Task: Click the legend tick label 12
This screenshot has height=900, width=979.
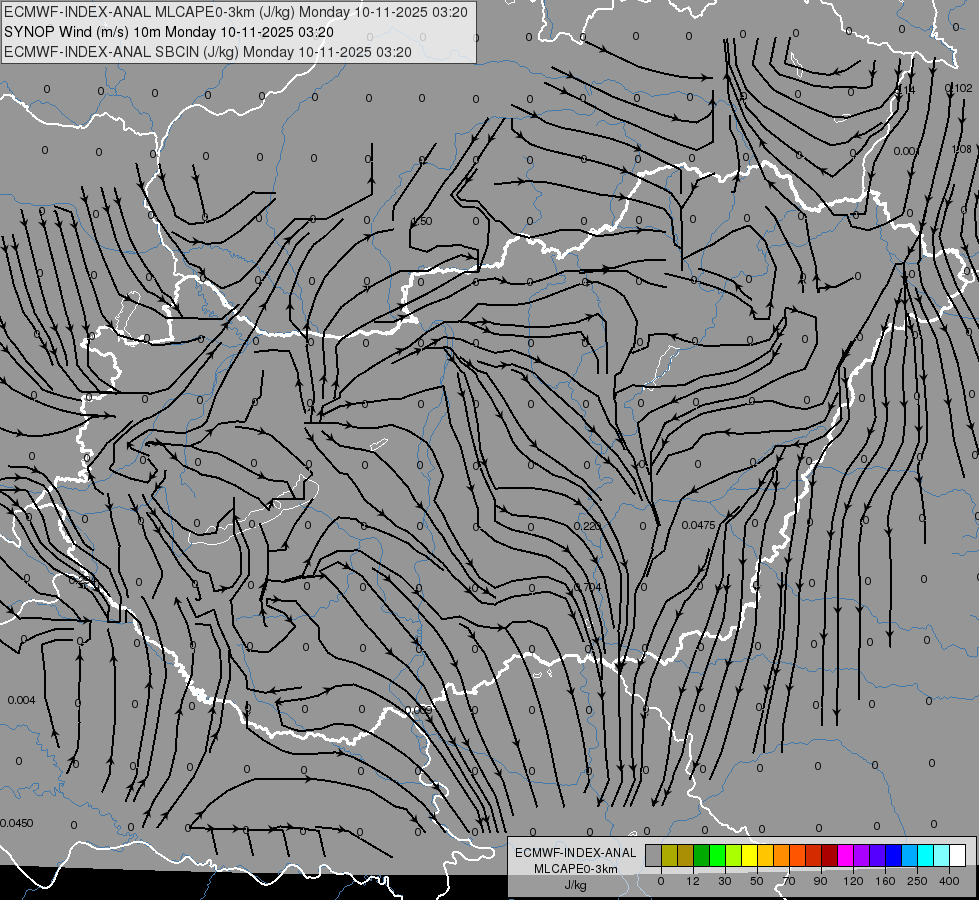Action: (693, 881)
